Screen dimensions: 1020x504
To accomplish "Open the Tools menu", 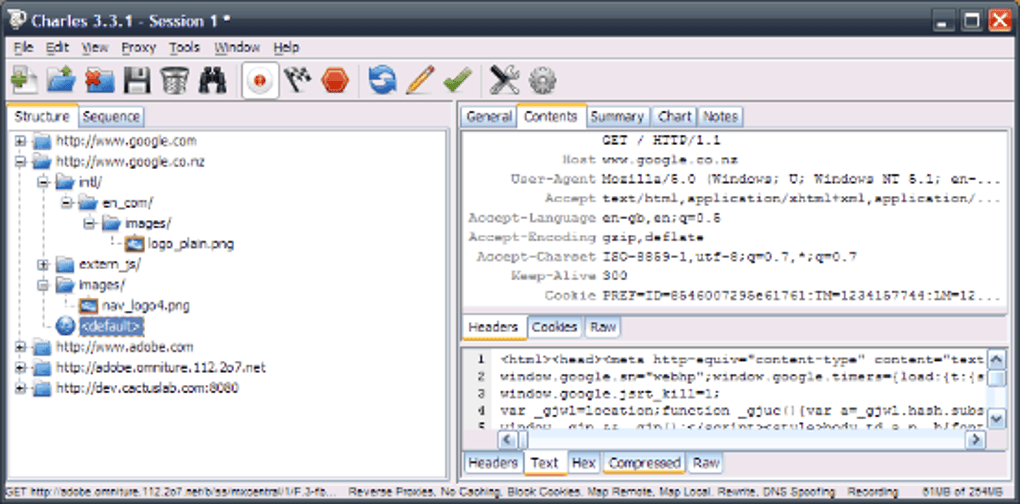I will click(185, 47).
